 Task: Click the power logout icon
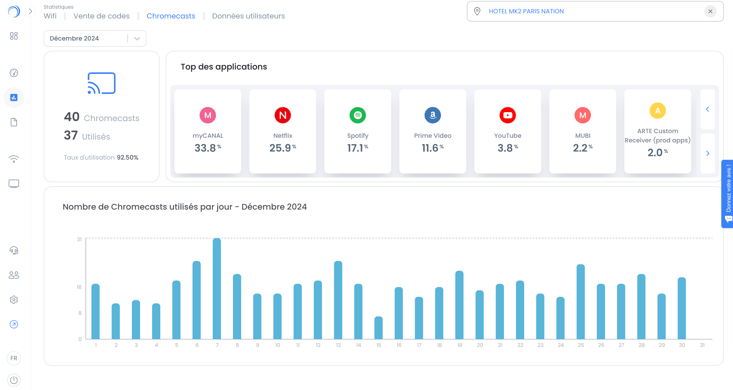click(14, 380)
